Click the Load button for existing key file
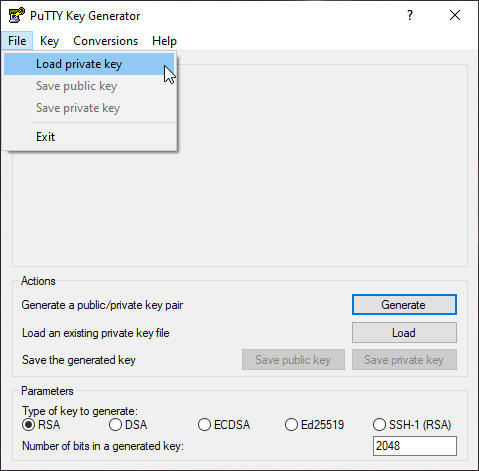The width and height of the screenshot is (479, 471). coord(404,333)
